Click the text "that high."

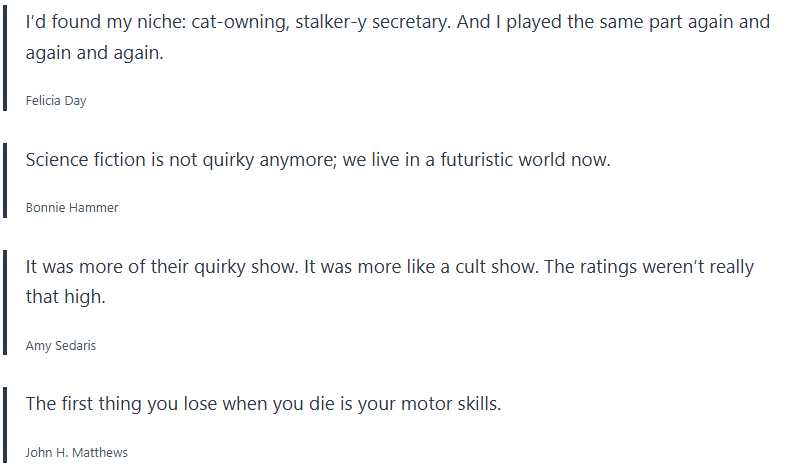tap(65, 297)
